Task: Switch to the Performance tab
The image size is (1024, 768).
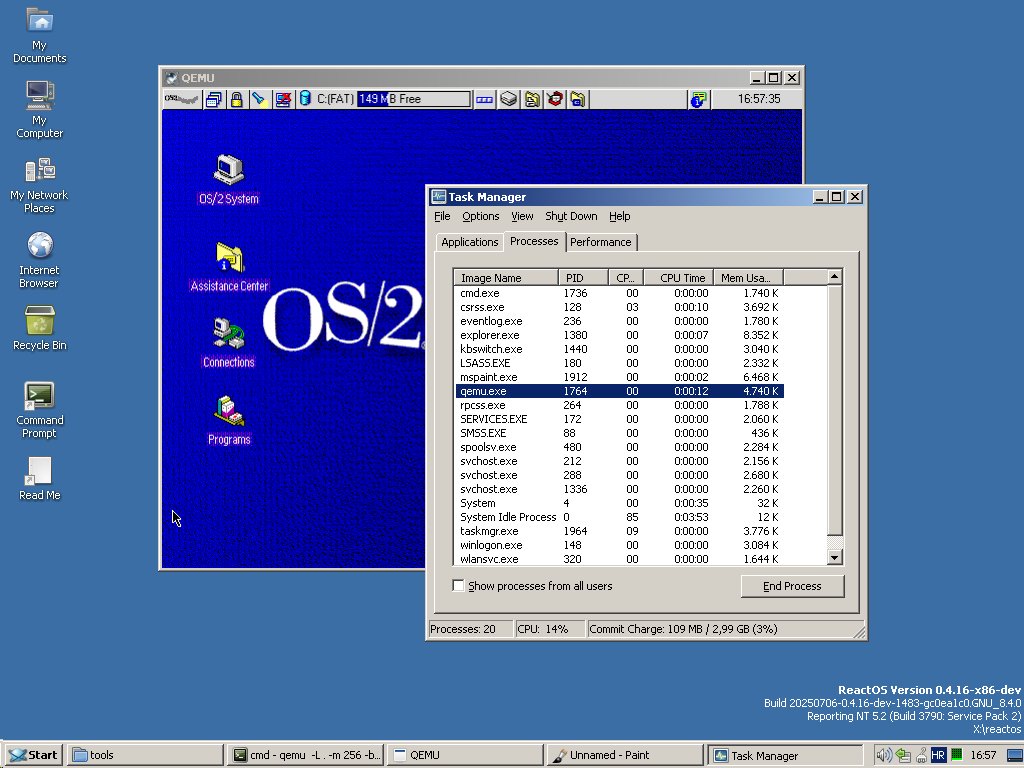Action: (x=601, y=242)
